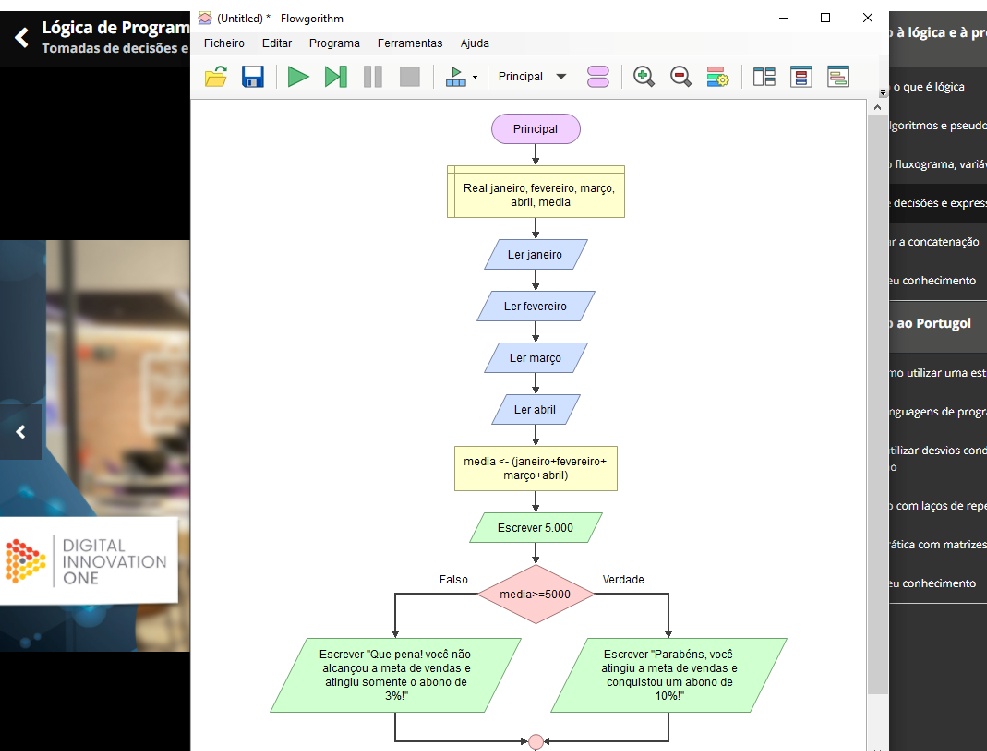Click the previous slide chevron on the video

(x=21, y=432)
